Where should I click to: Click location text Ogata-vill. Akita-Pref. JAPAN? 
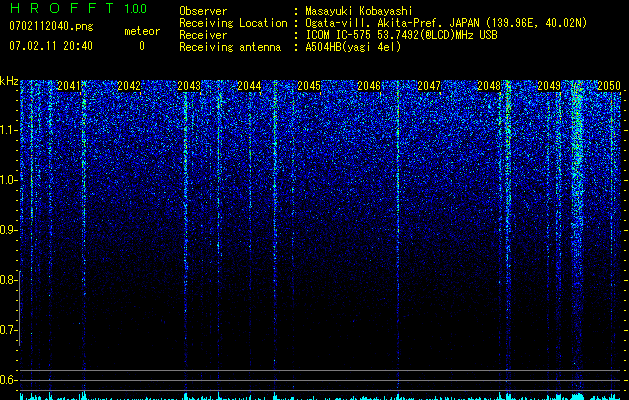pos(394,23)
